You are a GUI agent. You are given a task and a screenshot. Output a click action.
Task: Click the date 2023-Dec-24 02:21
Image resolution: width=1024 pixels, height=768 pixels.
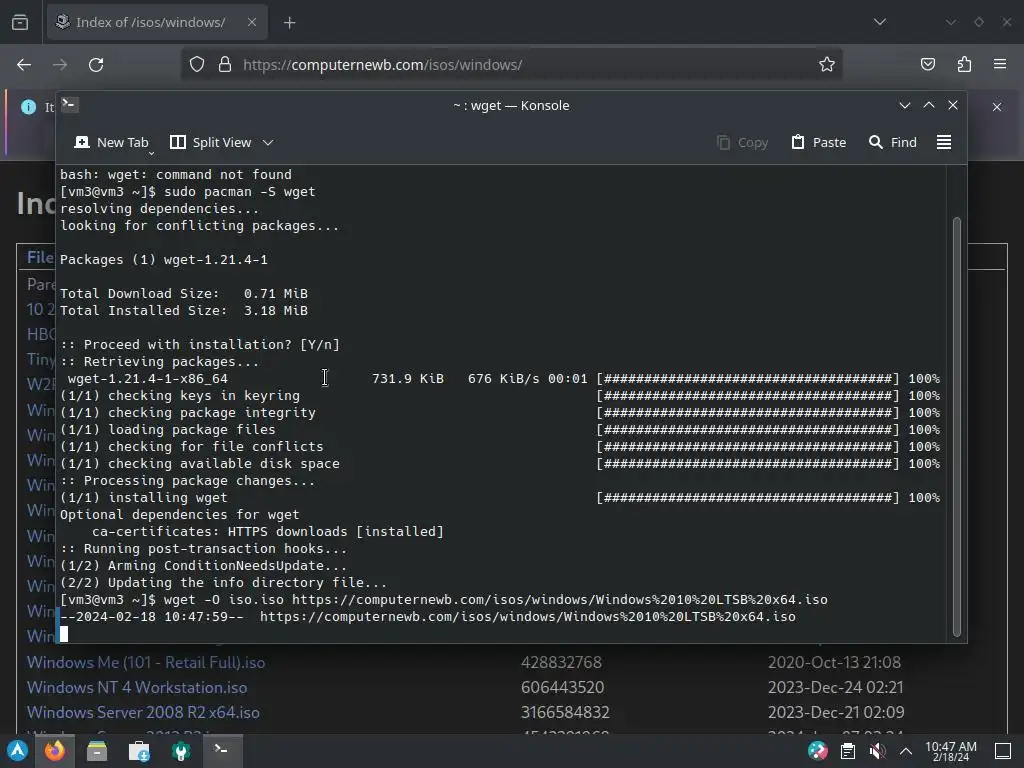[835, 687]
